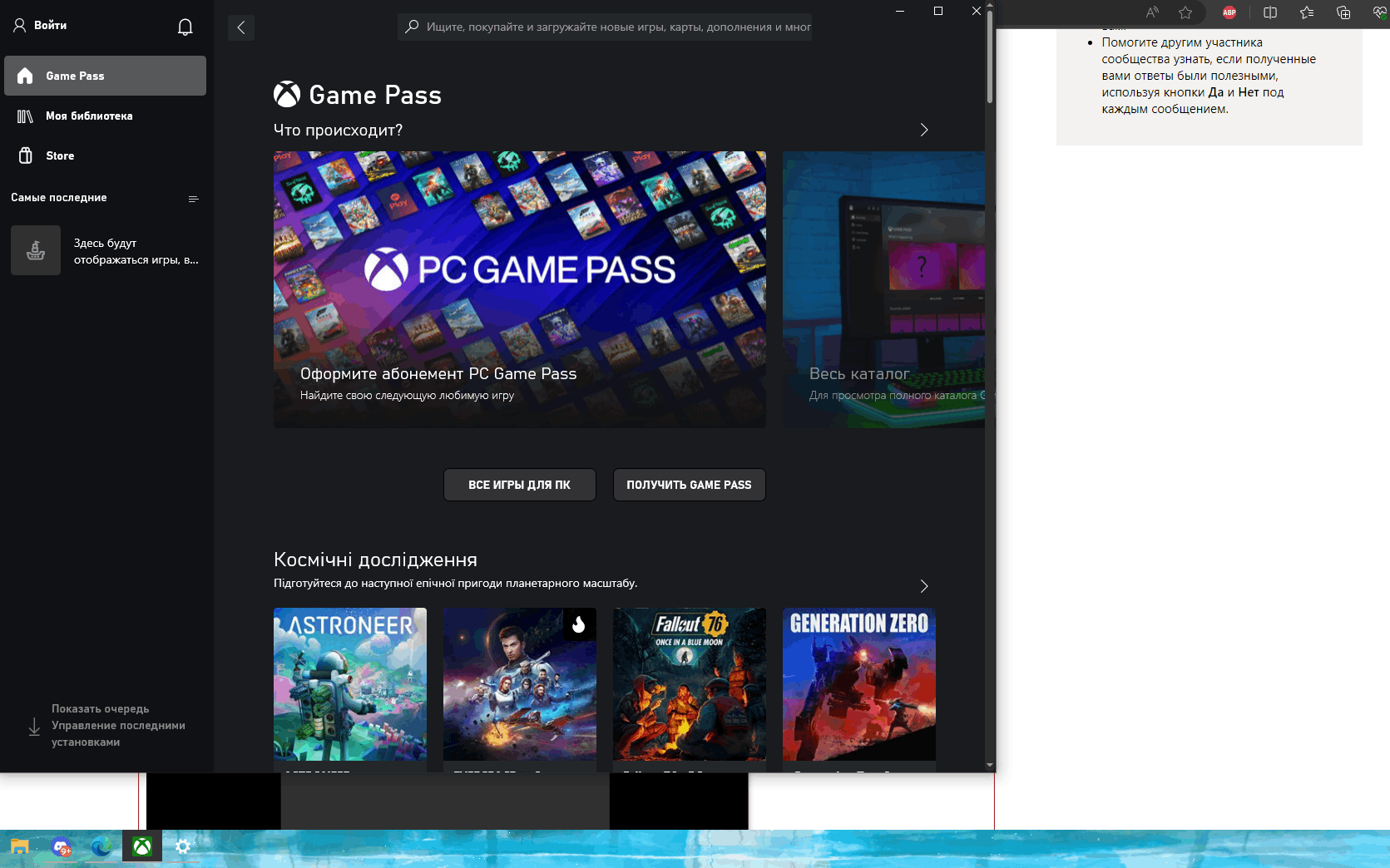Viewport: 1390px width, 868px height.
Task: Click the browser Read aloud icon
Action: (x=1152, y=12)
